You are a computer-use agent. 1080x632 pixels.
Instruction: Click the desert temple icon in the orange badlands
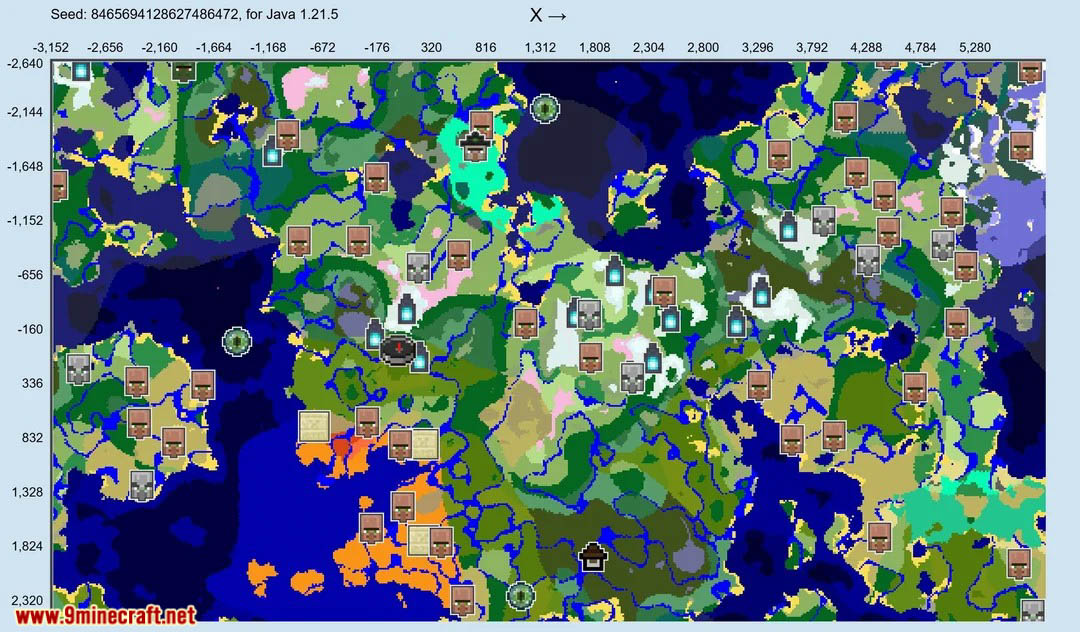pyautogui.click(x=421, y=539)
